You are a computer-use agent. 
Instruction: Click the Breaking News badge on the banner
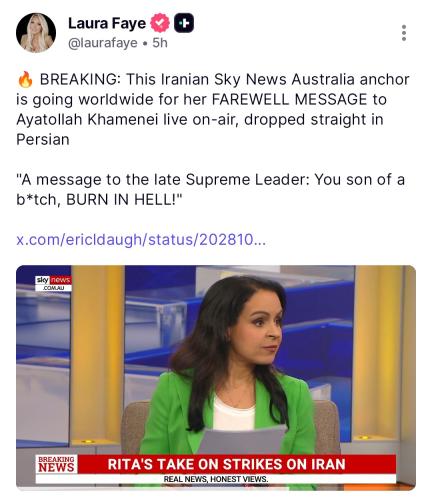point(56,464)
